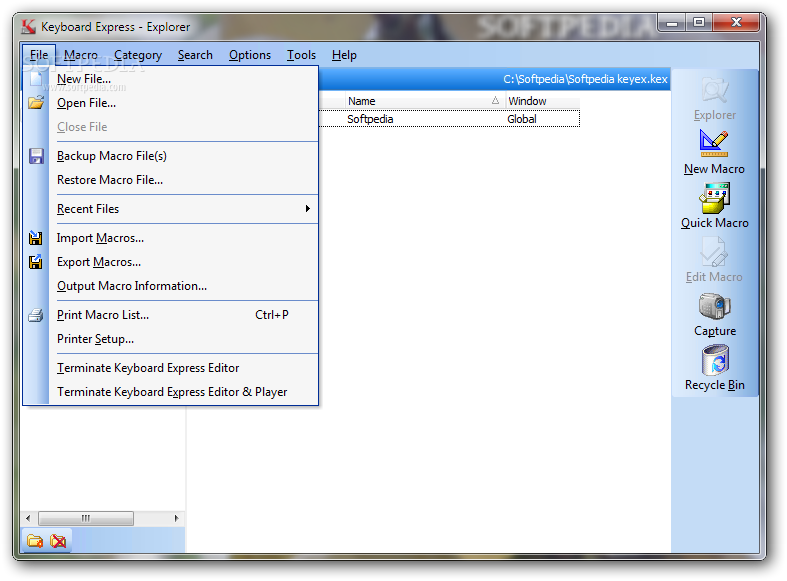Click the Keyboard Express title bar logo
This screenshot has height=581, width=787.
[28, 26]
